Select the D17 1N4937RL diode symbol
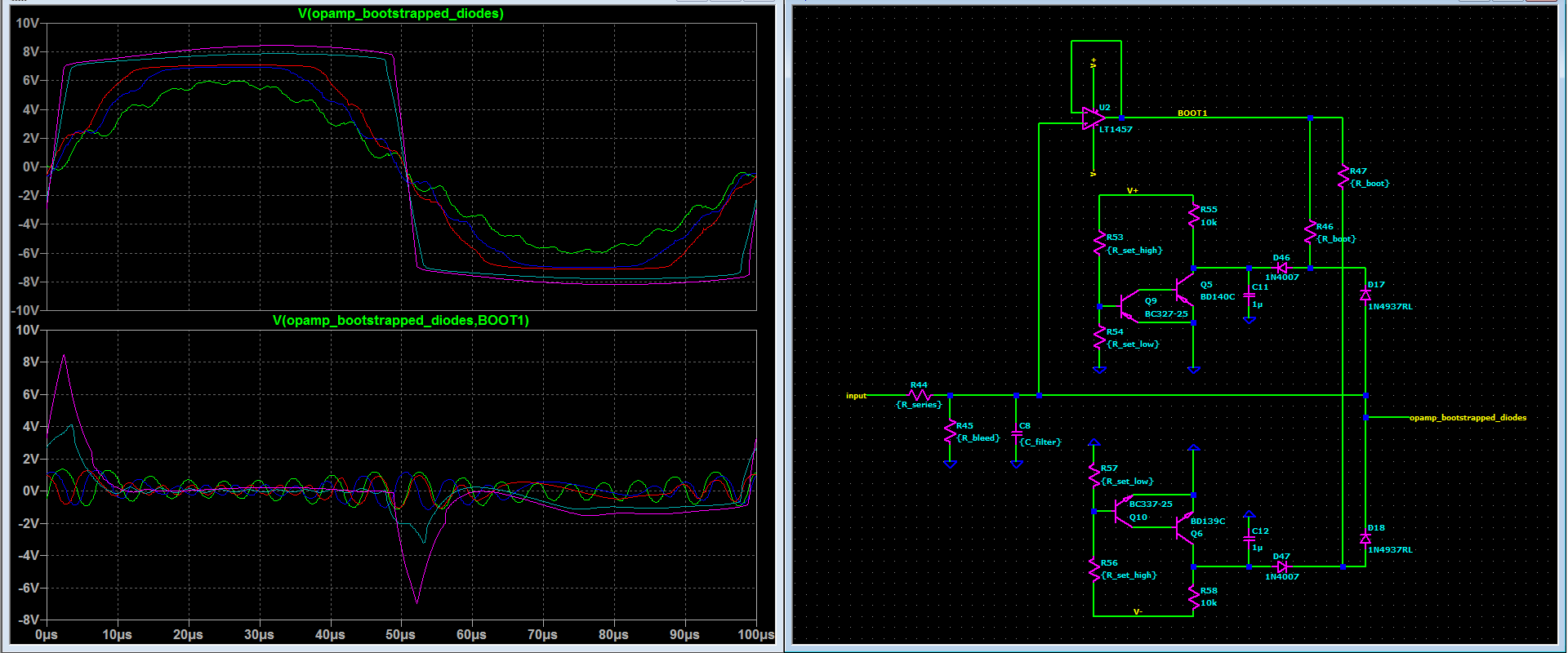1568x653 pixels. (1365, 295)
